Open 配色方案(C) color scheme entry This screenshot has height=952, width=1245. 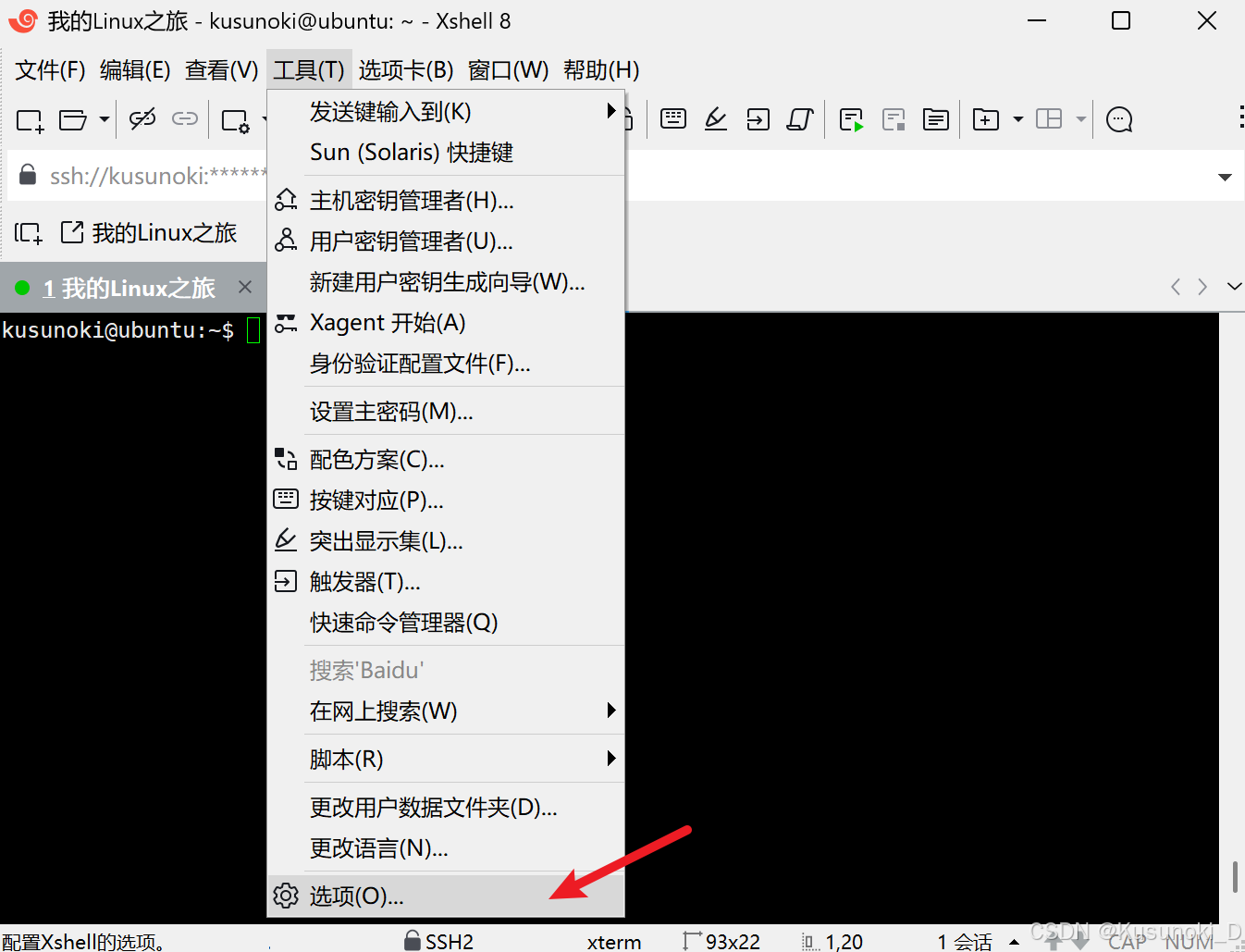click(x=446, y=460)
